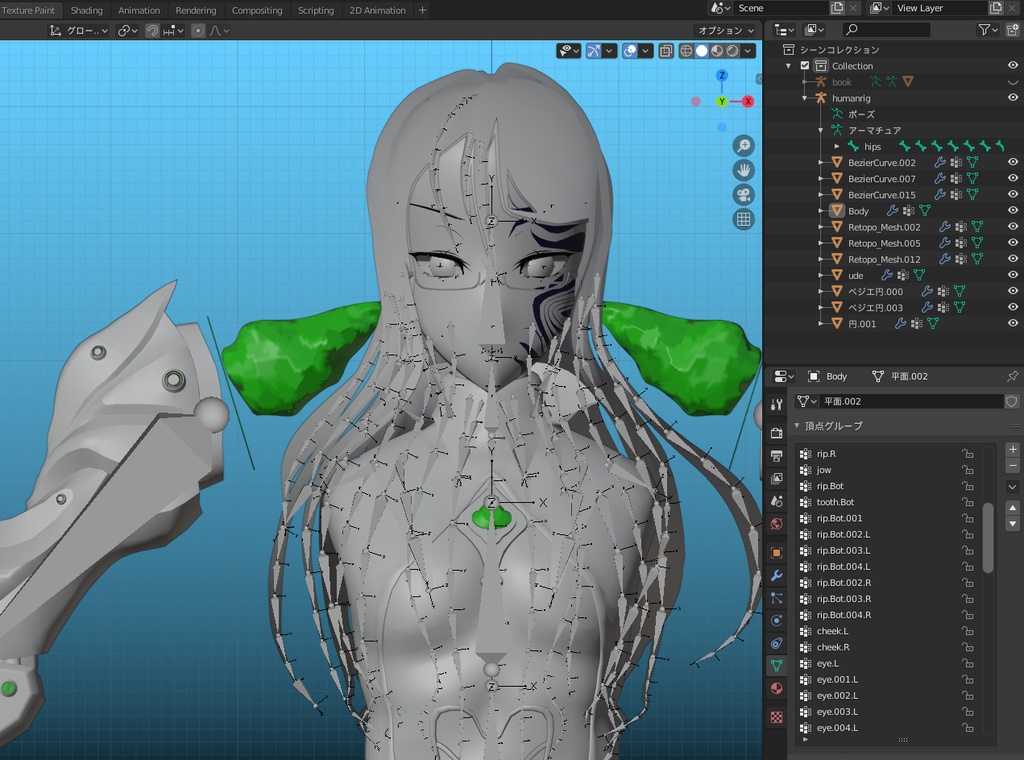The height and width of the screenshot is (760, 1024).
Task: Click the viewport zoom magnifier gizmo
Action: [743, 146]
